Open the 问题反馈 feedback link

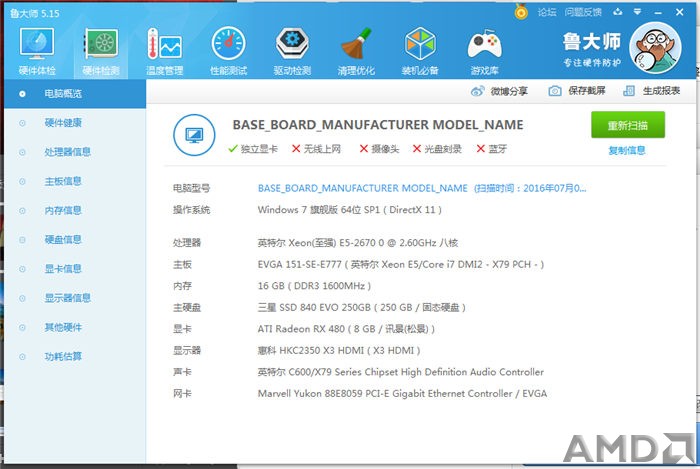tap(583, 12)
